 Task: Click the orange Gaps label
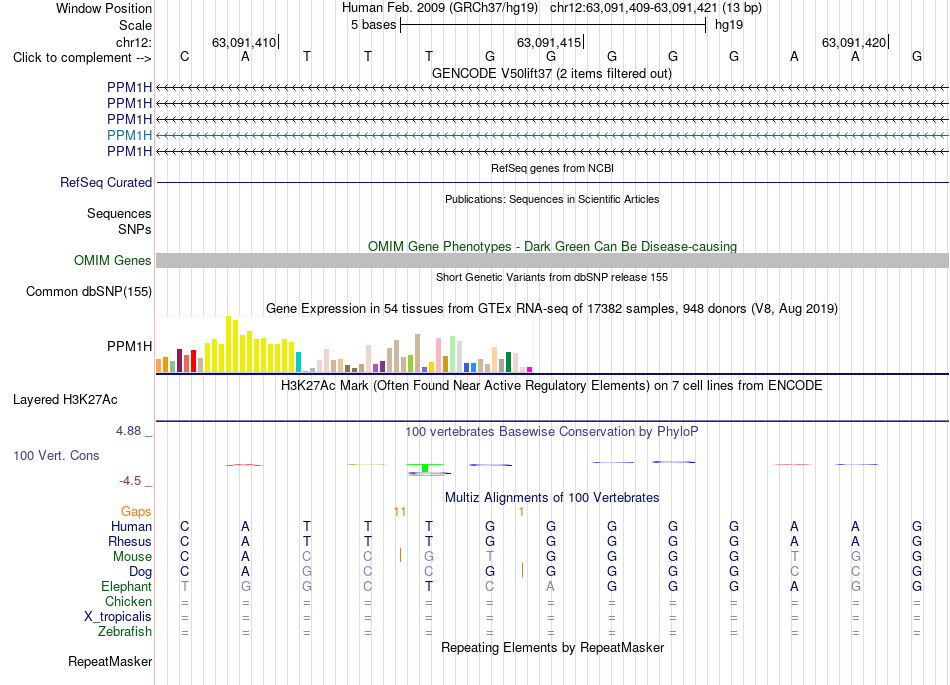click(x=136, y=512)
